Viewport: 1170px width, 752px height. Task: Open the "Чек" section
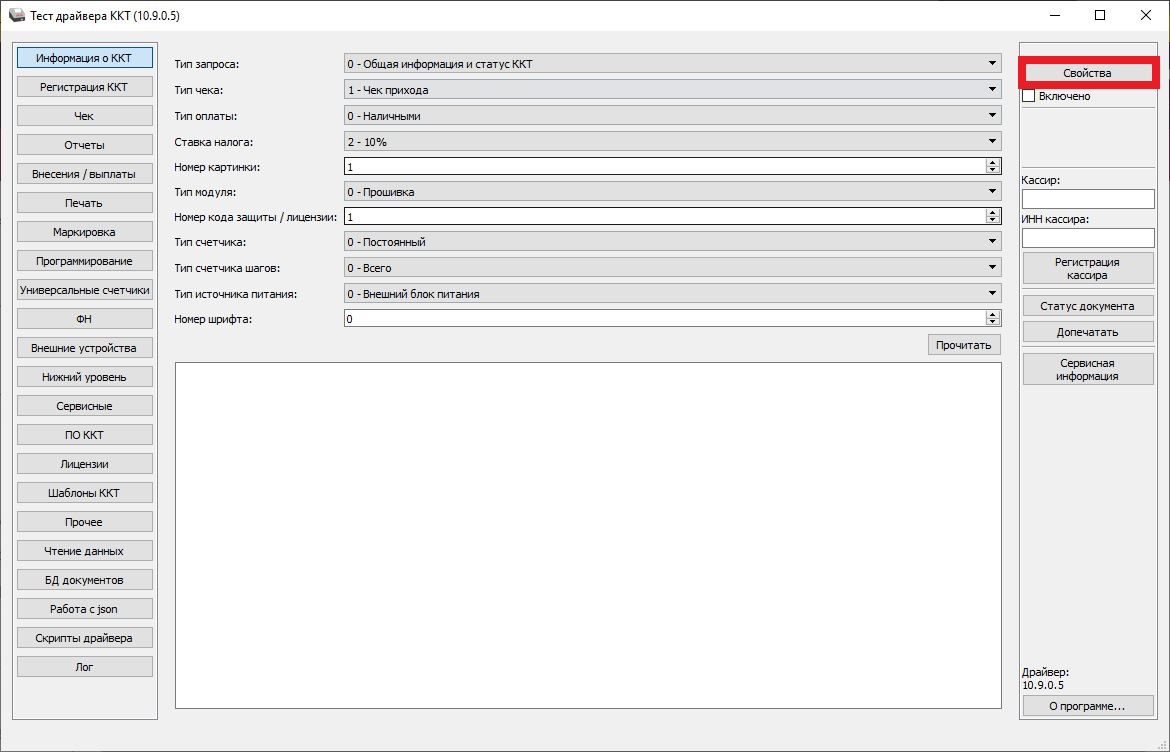(x=84, y=116)
